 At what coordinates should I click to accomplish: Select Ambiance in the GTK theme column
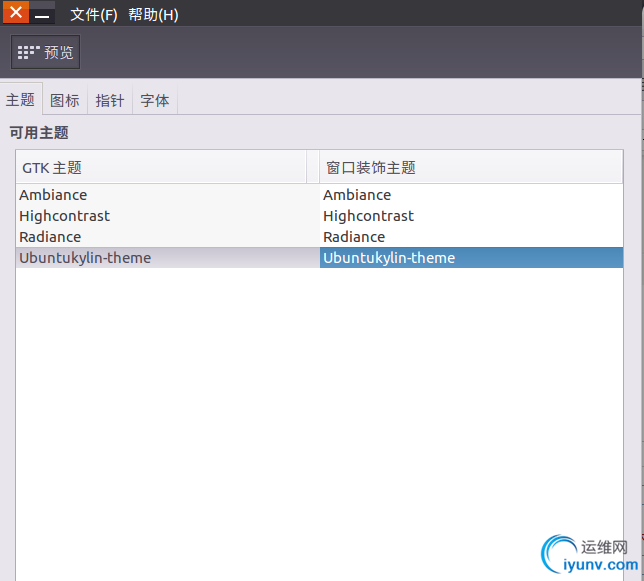(x=168, y=195)
